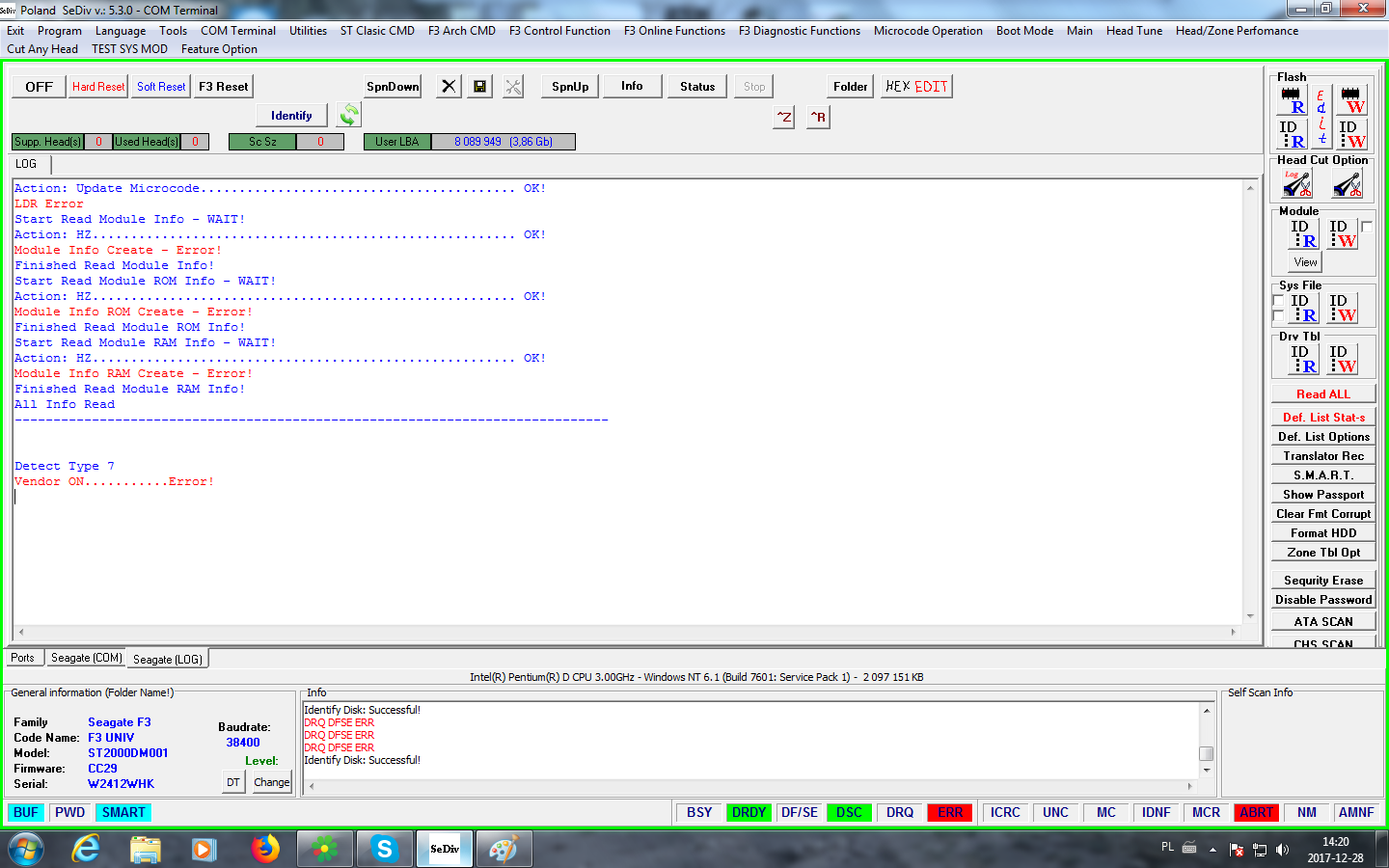Open the Feature Option menu
The image size is (1389, 868).
click(x=219, y=49)
